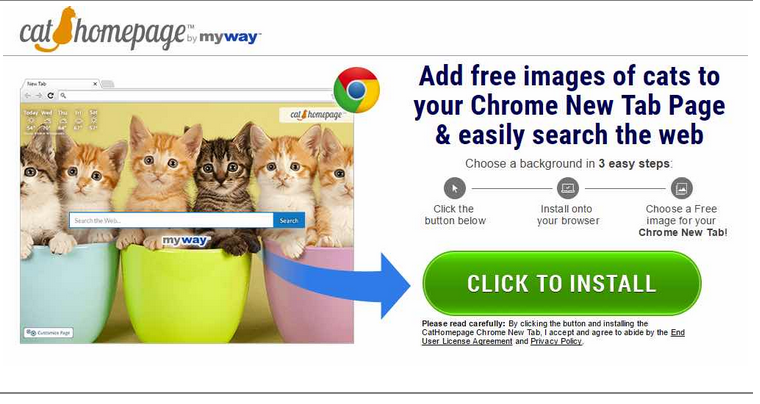Click the back arrow in preview browser

coord(28,95)
